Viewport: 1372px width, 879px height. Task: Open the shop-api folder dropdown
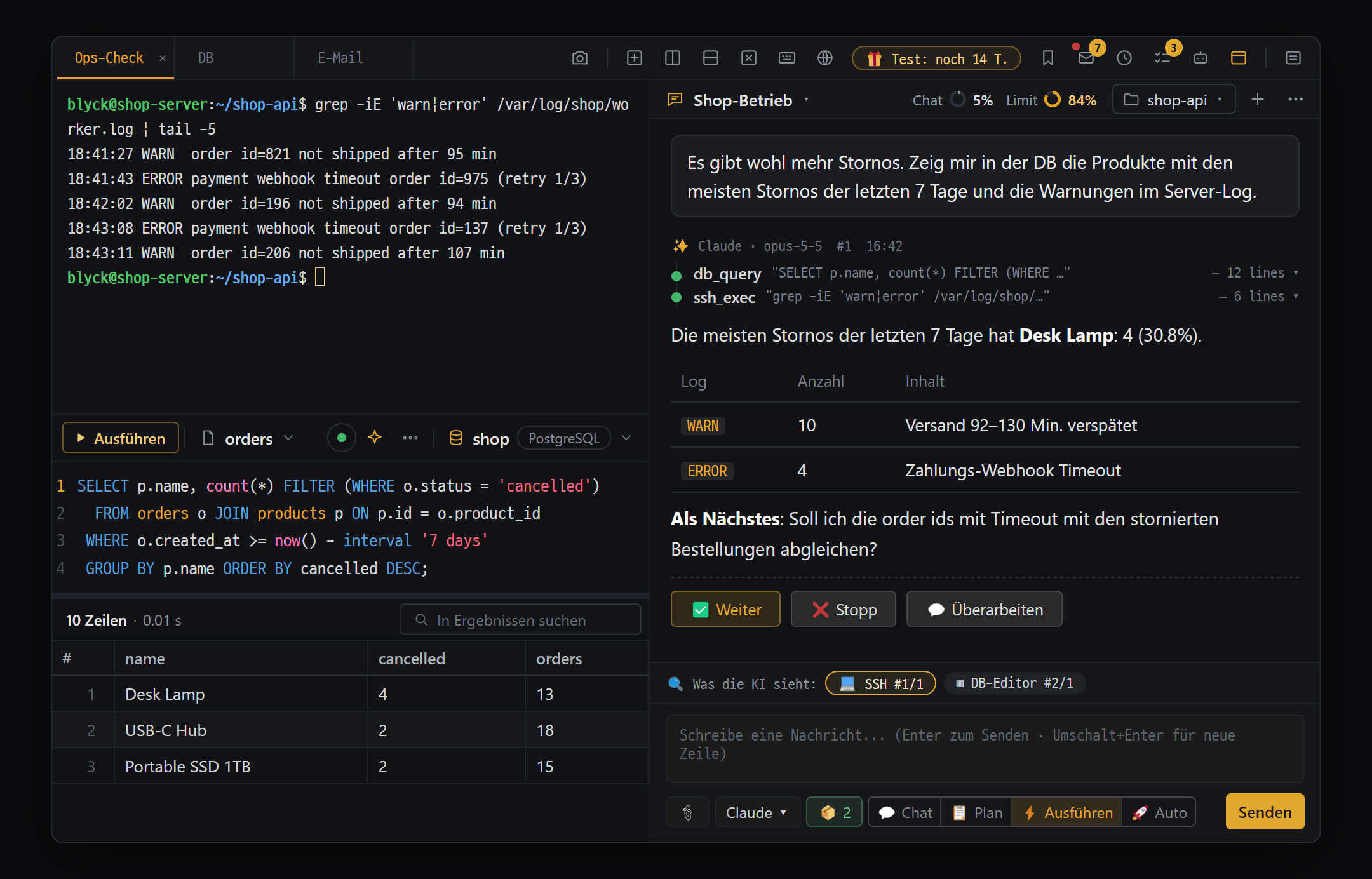[x=1174, y=100]
